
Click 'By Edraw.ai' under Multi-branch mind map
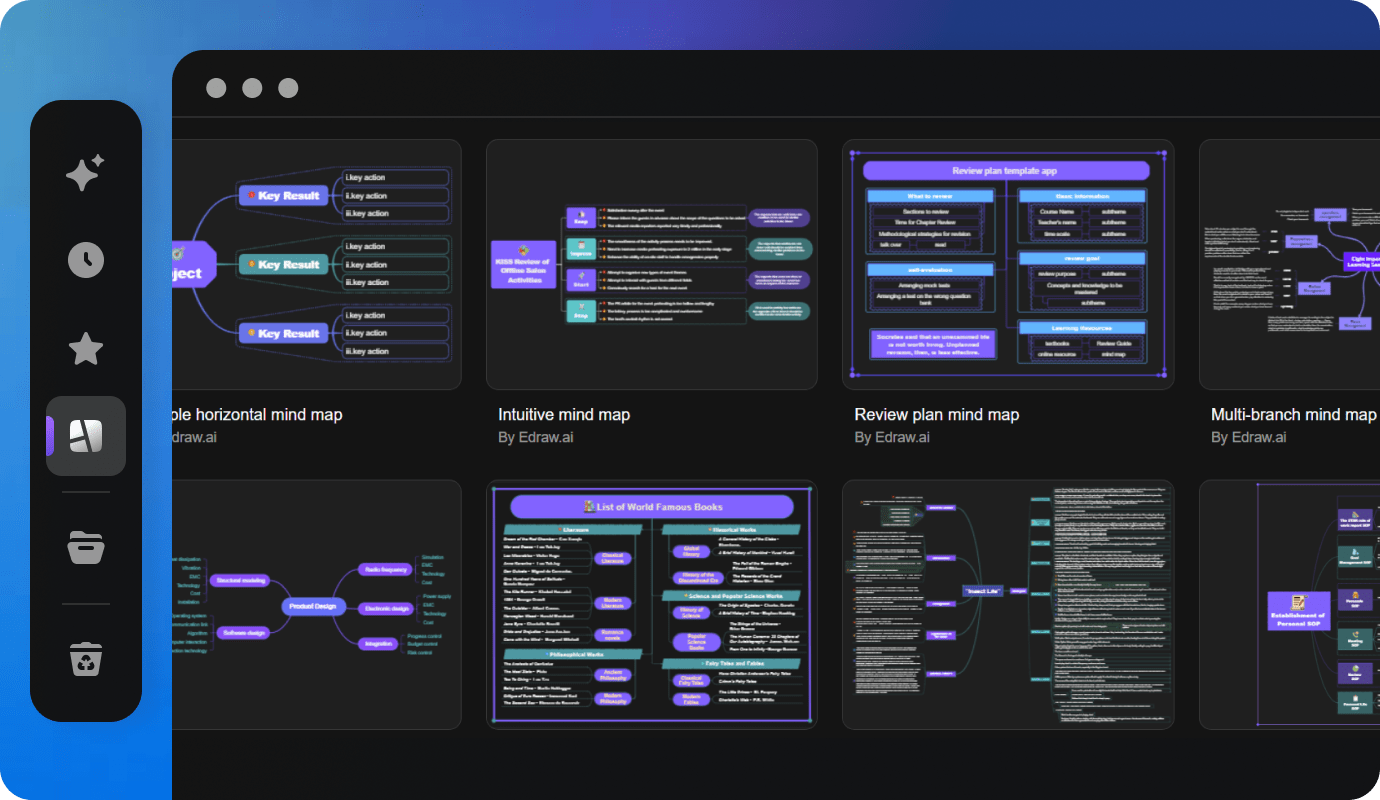point(1249,437)
